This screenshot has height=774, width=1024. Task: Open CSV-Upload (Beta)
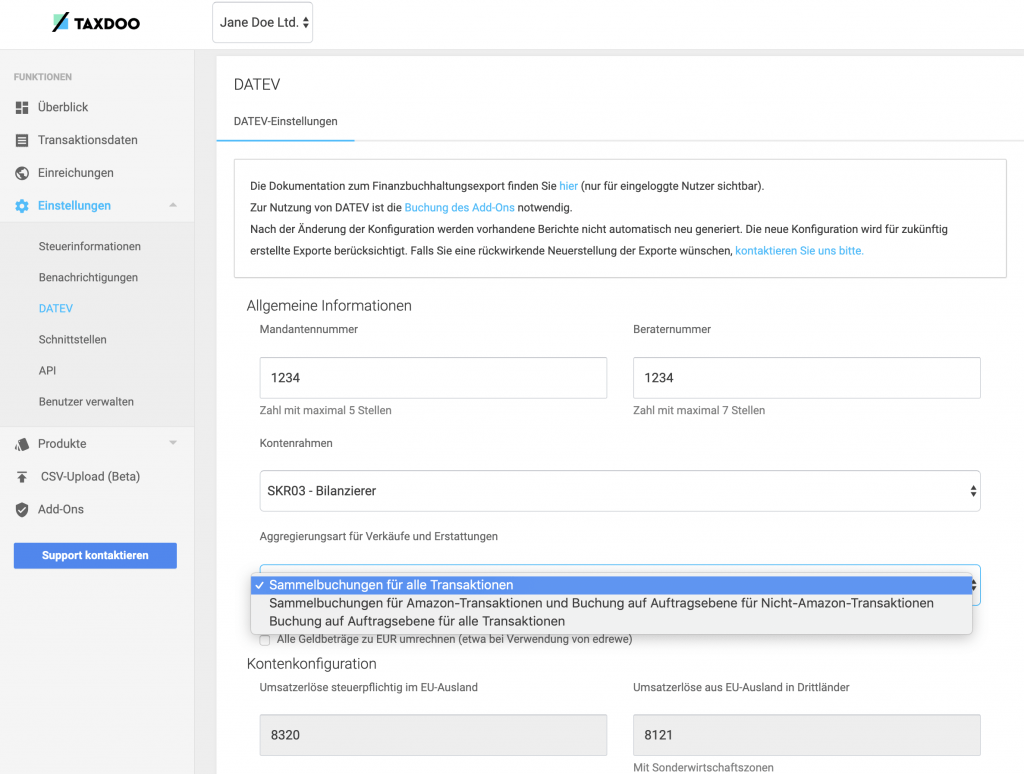[x=90, y=476]
